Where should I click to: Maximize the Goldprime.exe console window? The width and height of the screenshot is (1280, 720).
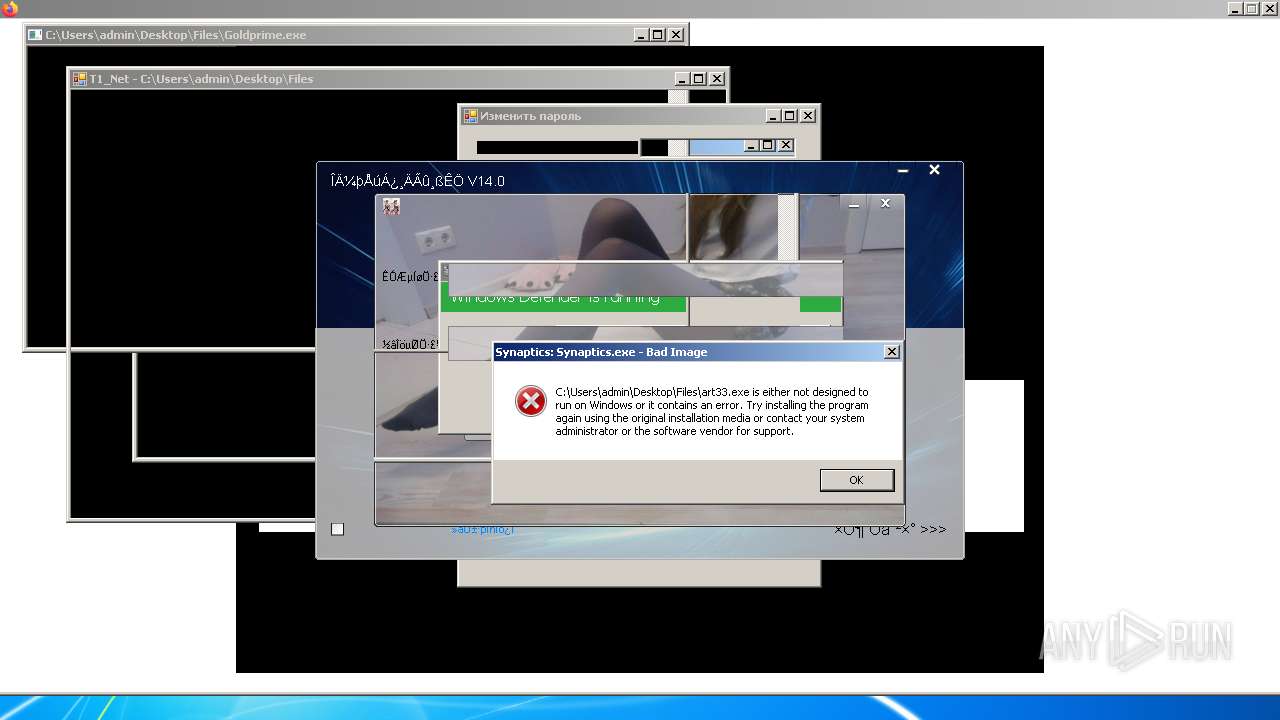click(x=658, y=35)
